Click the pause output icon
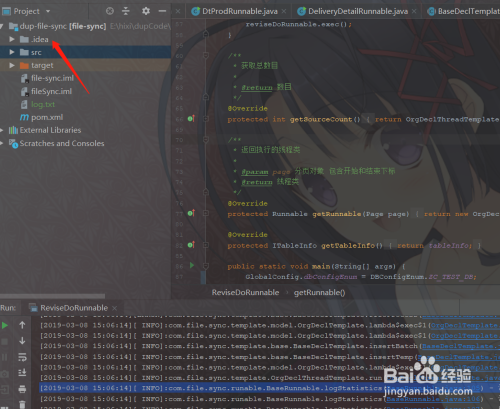This screenshot has width=500, height=409. tap(5, 357)
